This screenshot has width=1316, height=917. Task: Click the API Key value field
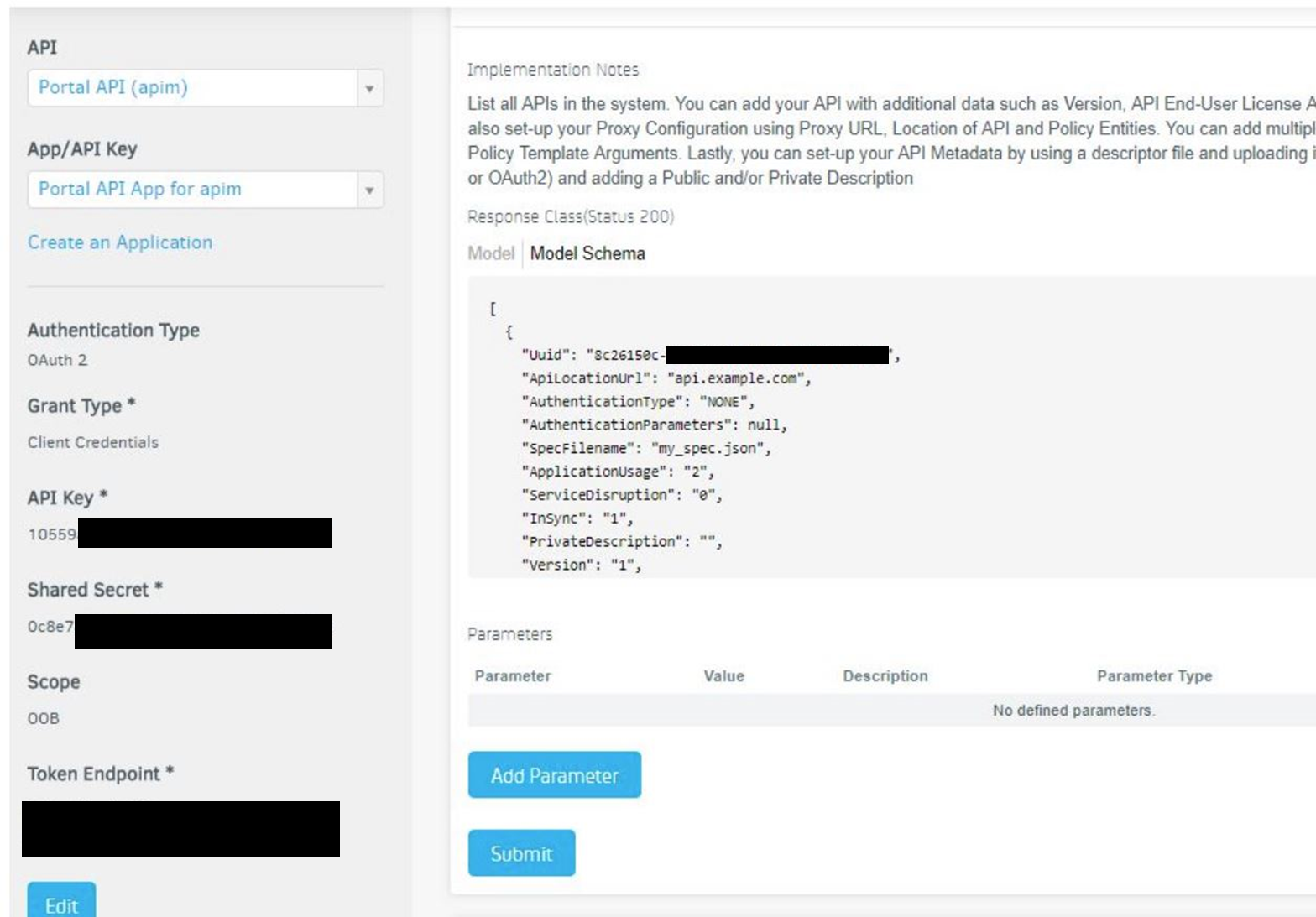tap(179, 534)
